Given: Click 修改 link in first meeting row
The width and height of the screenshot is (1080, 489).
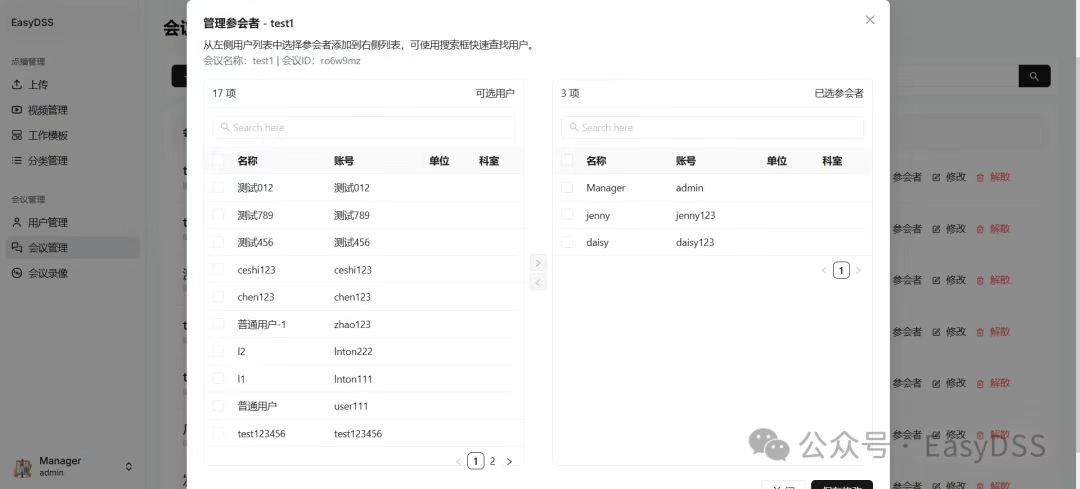Looking at the screenshot, I should tap(949, 177).
